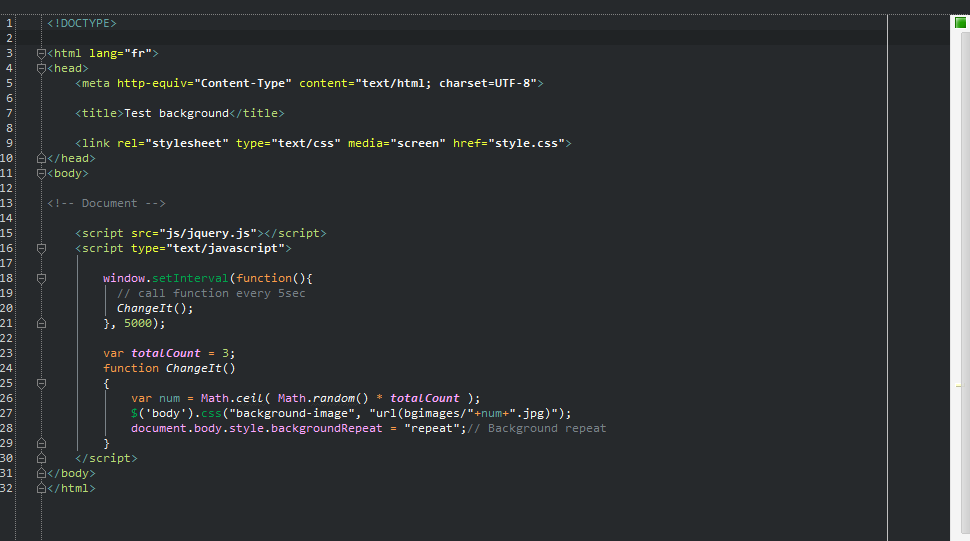
Task: Click the fold end marker on line 29
Action: (41, 443)
